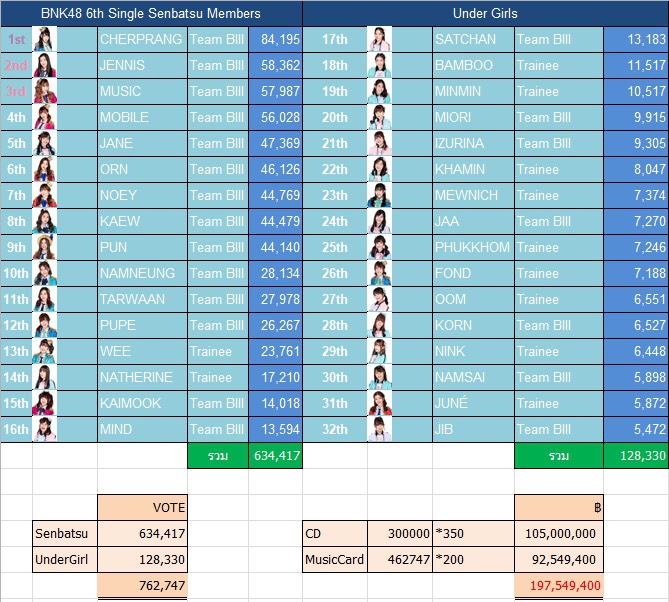Select the 462747 quantity cell

point(400,560)
